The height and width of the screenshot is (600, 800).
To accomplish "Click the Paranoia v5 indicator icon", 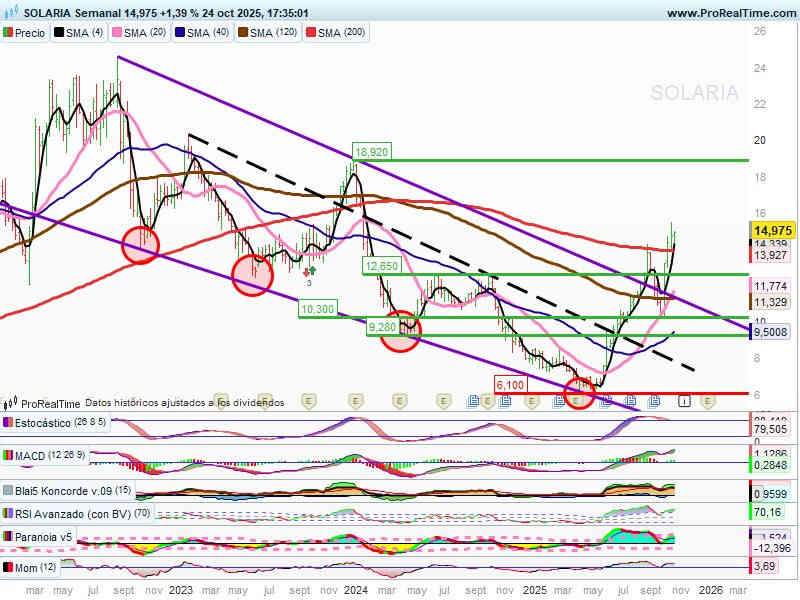I will tap(8, 537).
